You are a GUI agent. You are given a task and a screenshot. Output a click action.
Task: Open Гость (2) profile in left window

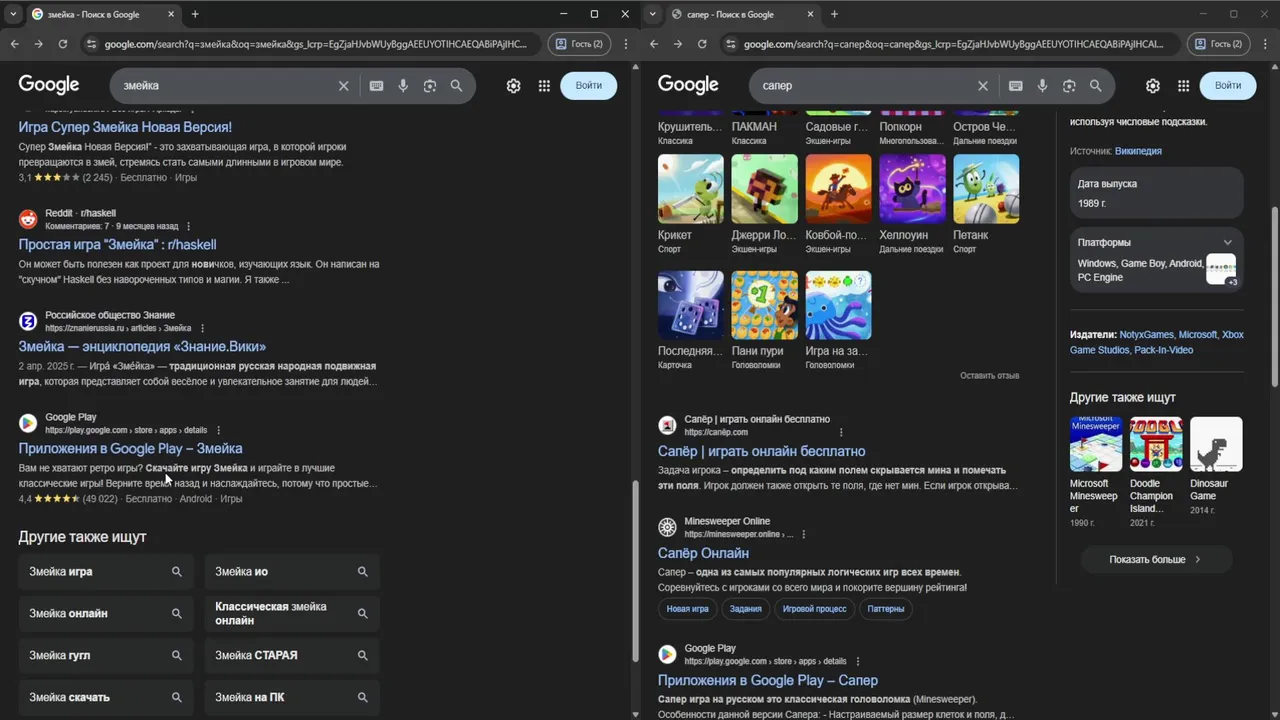(579, 44)
